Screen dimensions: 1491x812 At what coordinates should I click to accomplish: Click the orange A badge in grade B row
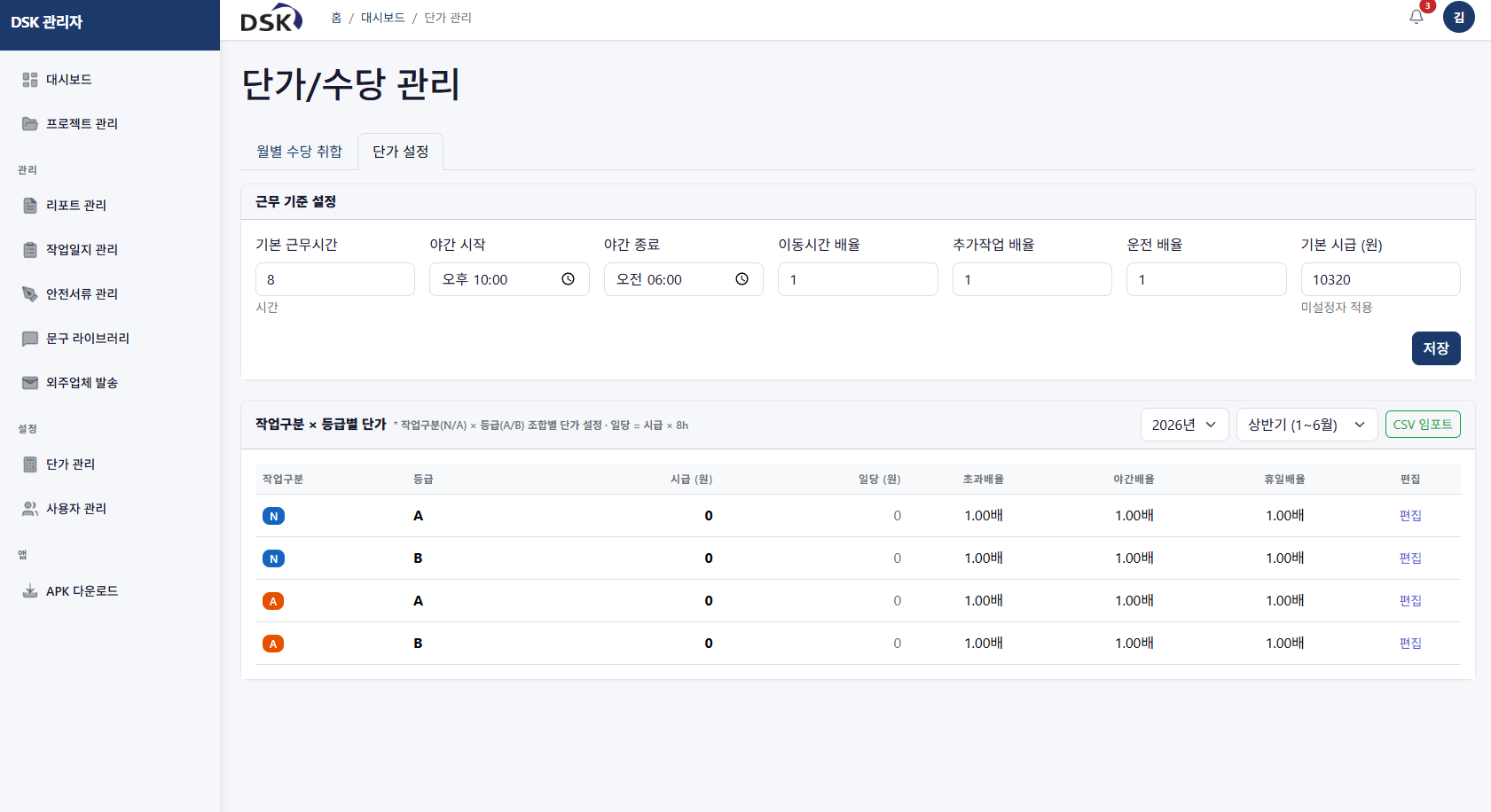coord(273,644)
